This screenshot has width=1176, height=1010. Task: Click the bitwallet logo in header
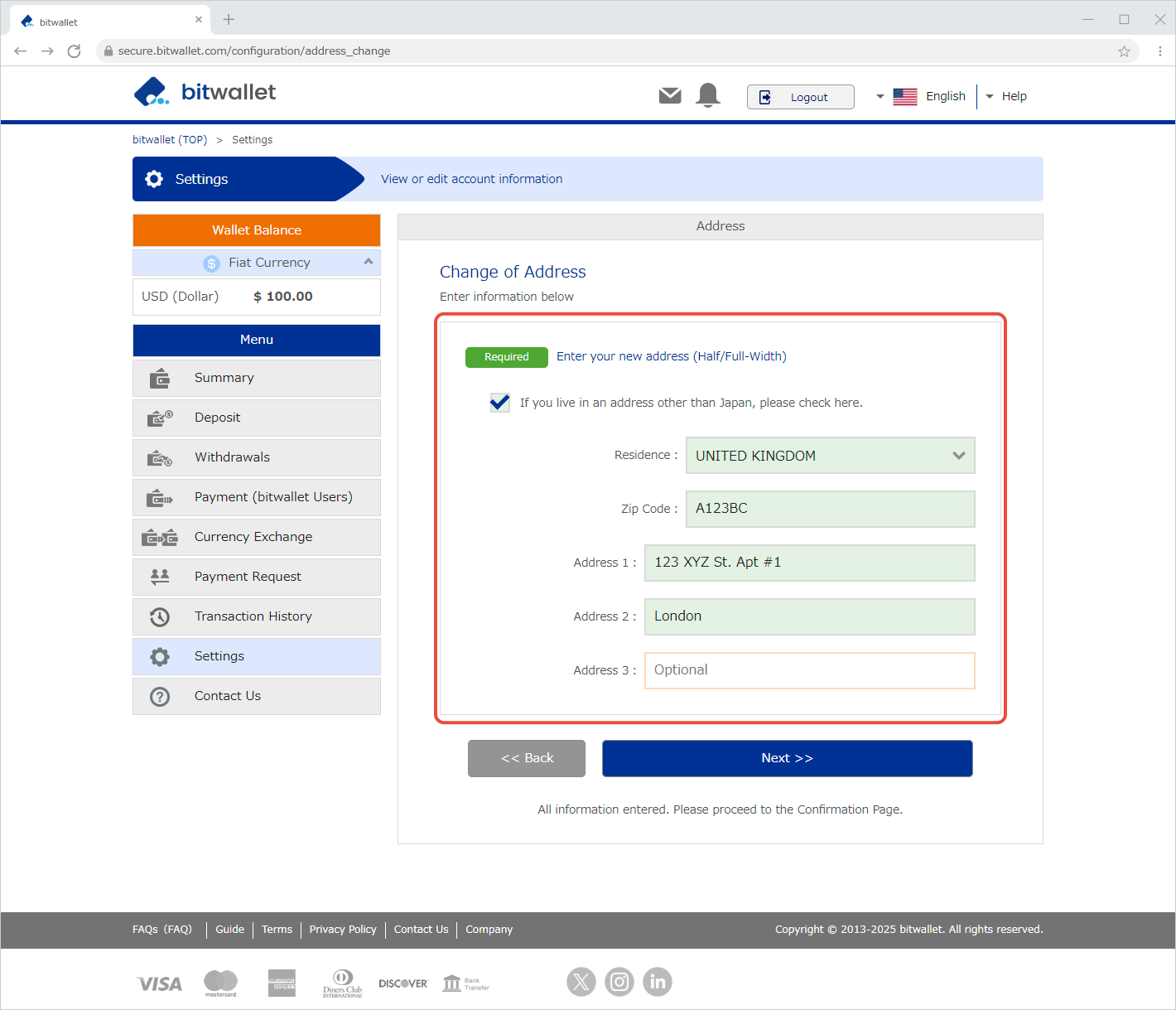[x=205, y=92]
